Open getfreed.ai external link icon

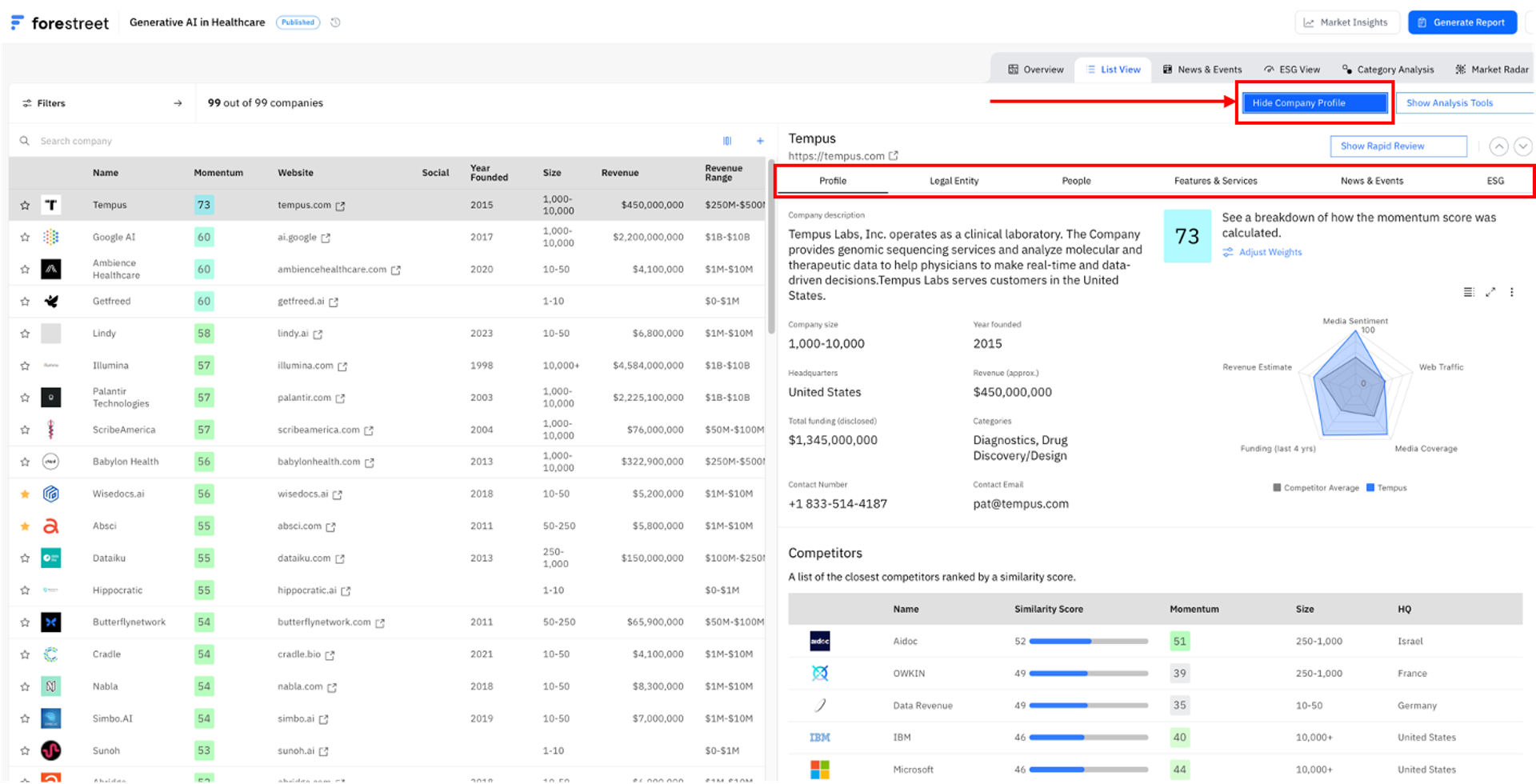(x=334, y=302)
